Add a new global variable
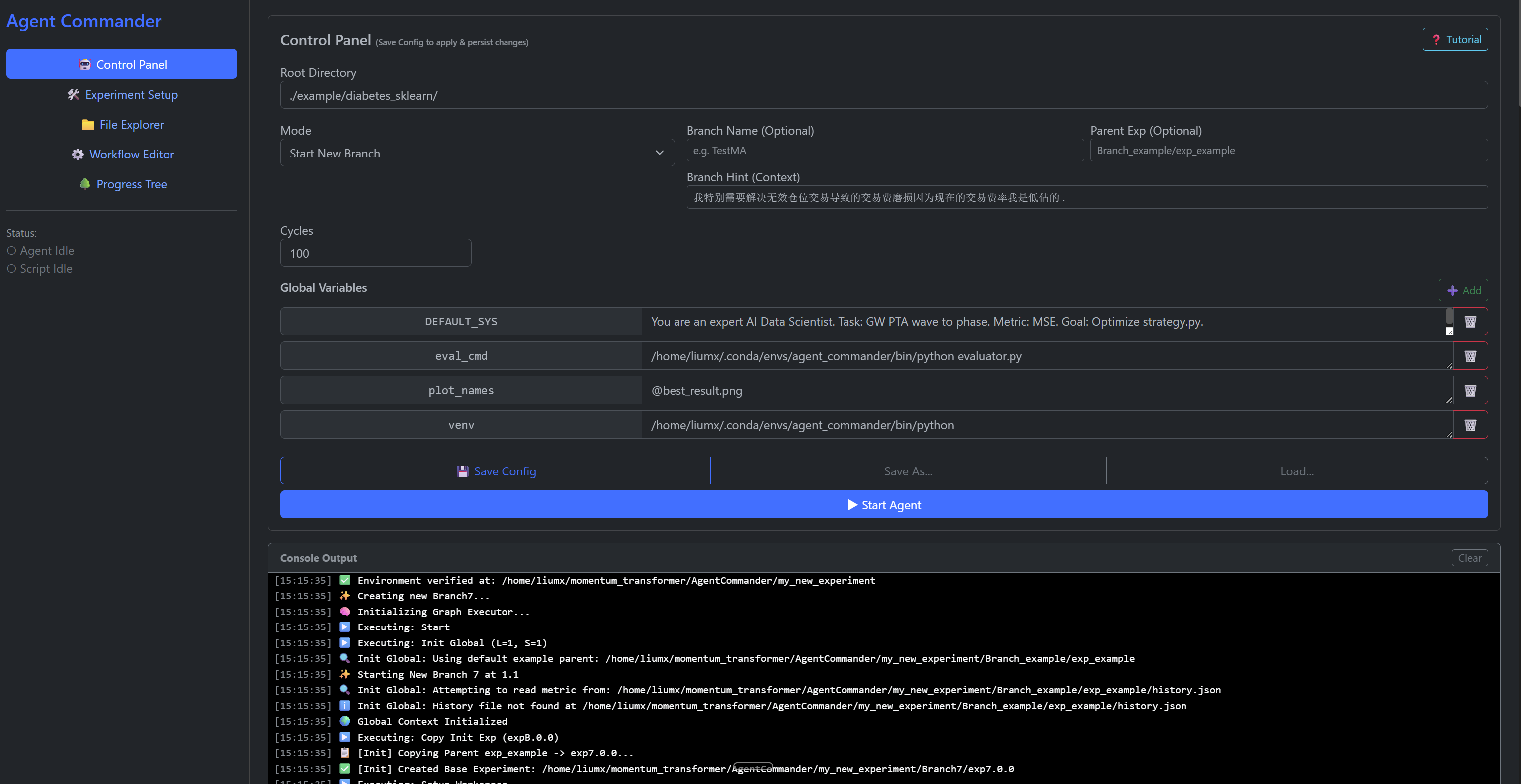The height and width of the screenshot is (784, 1521). click(1463, 290)
